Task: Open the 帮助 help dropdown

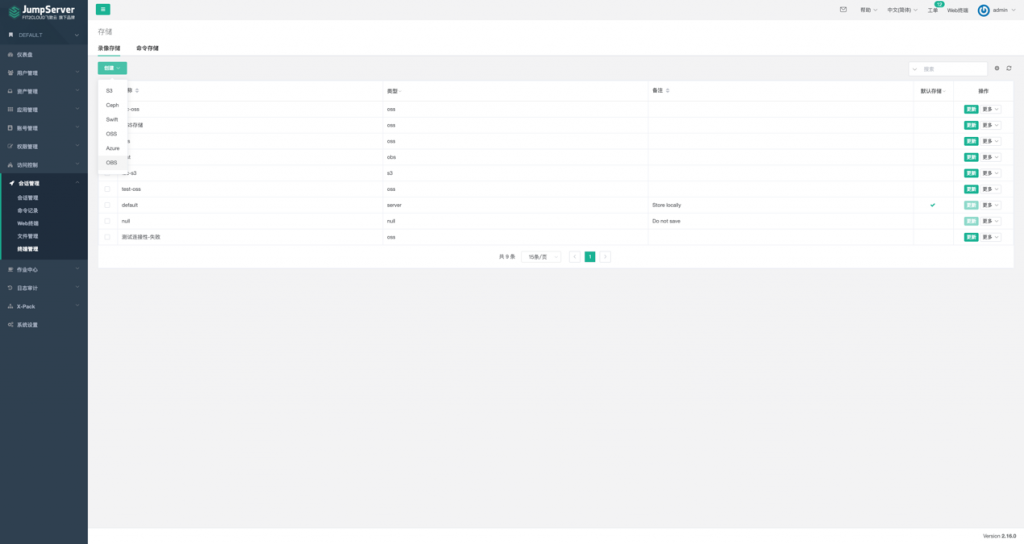Action: pyautogui.click(x=869, y=10)
